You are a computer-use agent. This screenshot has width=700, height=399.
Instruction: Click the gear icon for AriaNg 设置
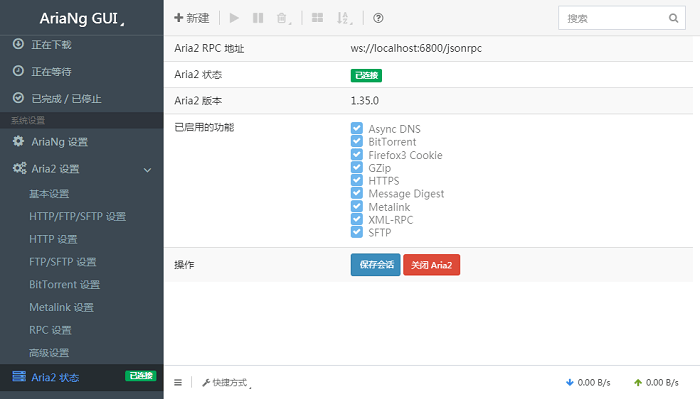click(18, 141)
